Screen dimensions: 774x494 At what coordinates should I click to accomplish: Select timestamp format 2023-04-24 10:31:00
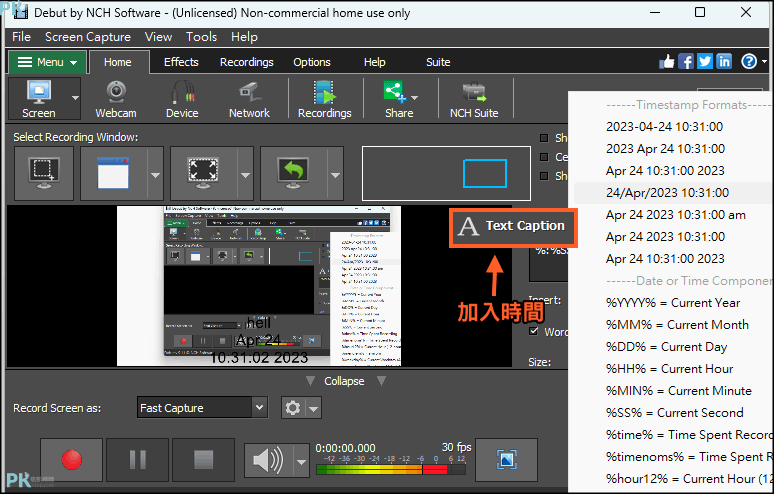click(x=664, y=127)
